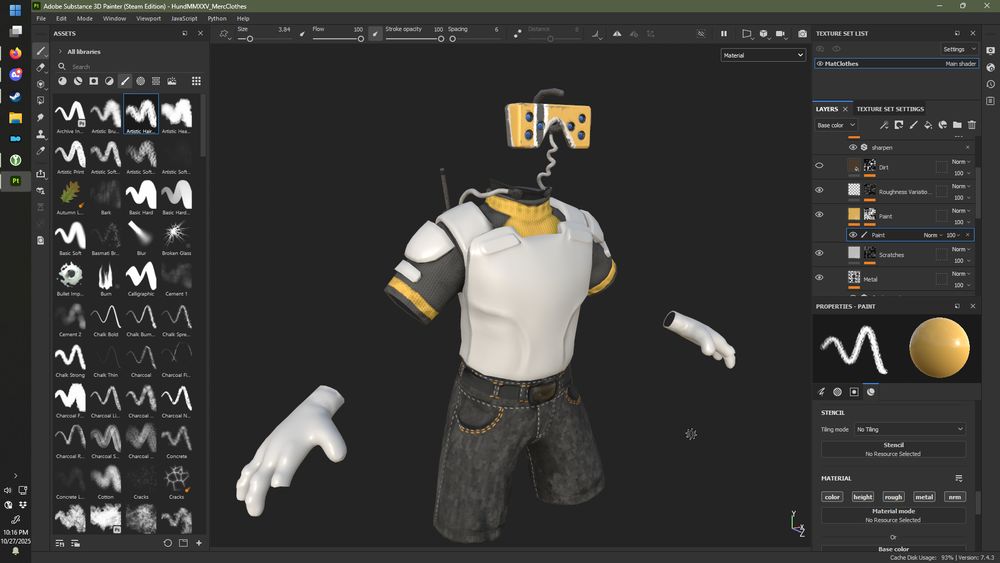Toggle visibility of Metal layer
The height and width of the screenshot is (563, 1000).
pos(820,277)
